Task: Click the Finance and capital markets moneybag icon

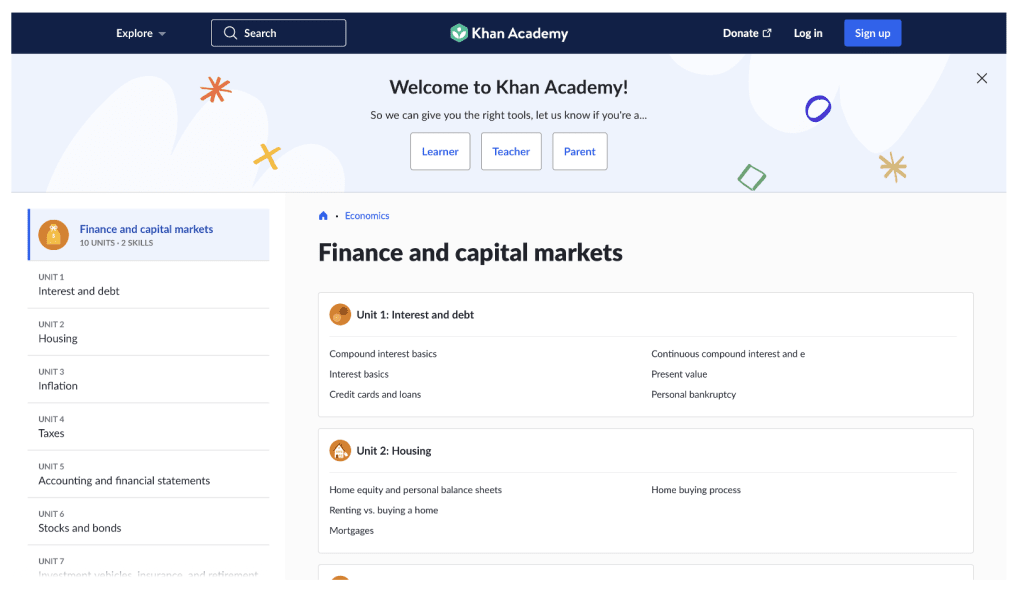Action: pyautogui.click(x=54, y=235)
